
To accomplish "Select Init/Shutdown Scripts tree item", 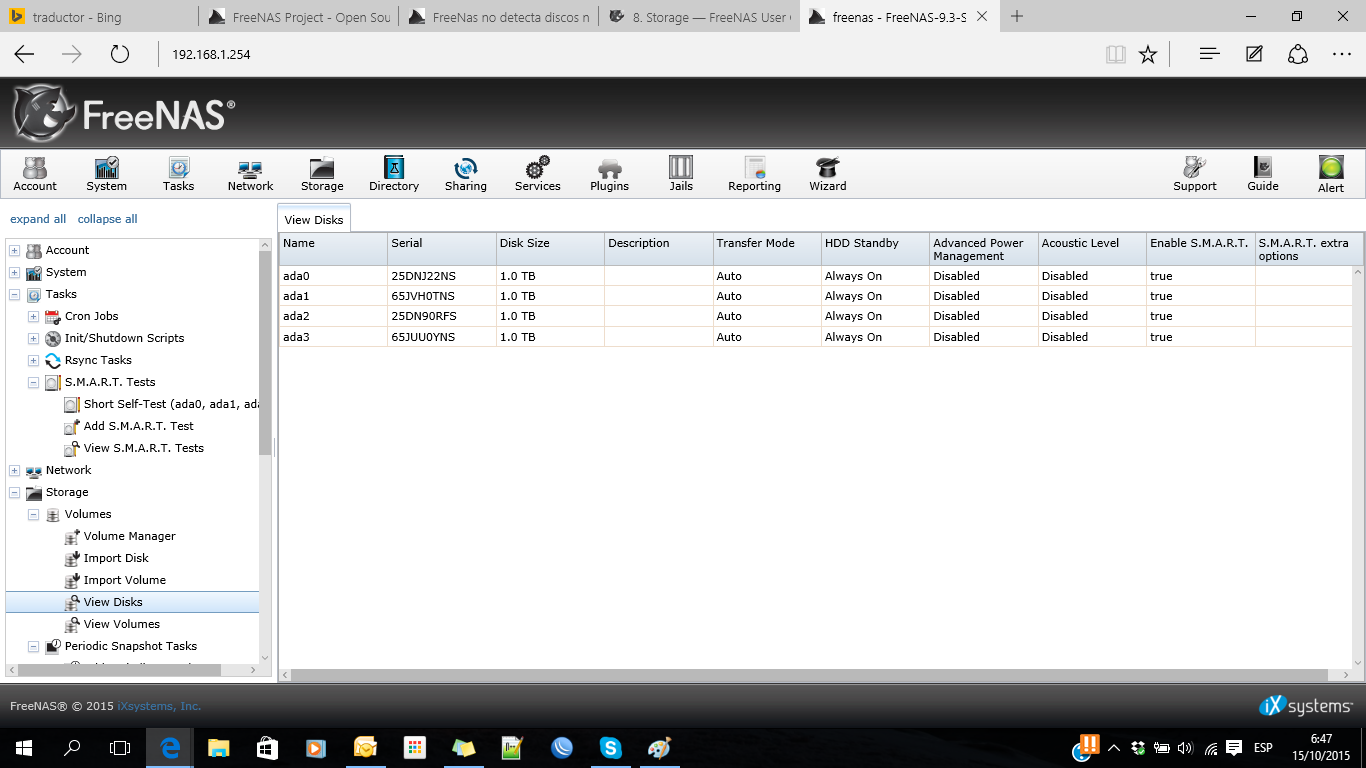I will [x=124, y=338].
